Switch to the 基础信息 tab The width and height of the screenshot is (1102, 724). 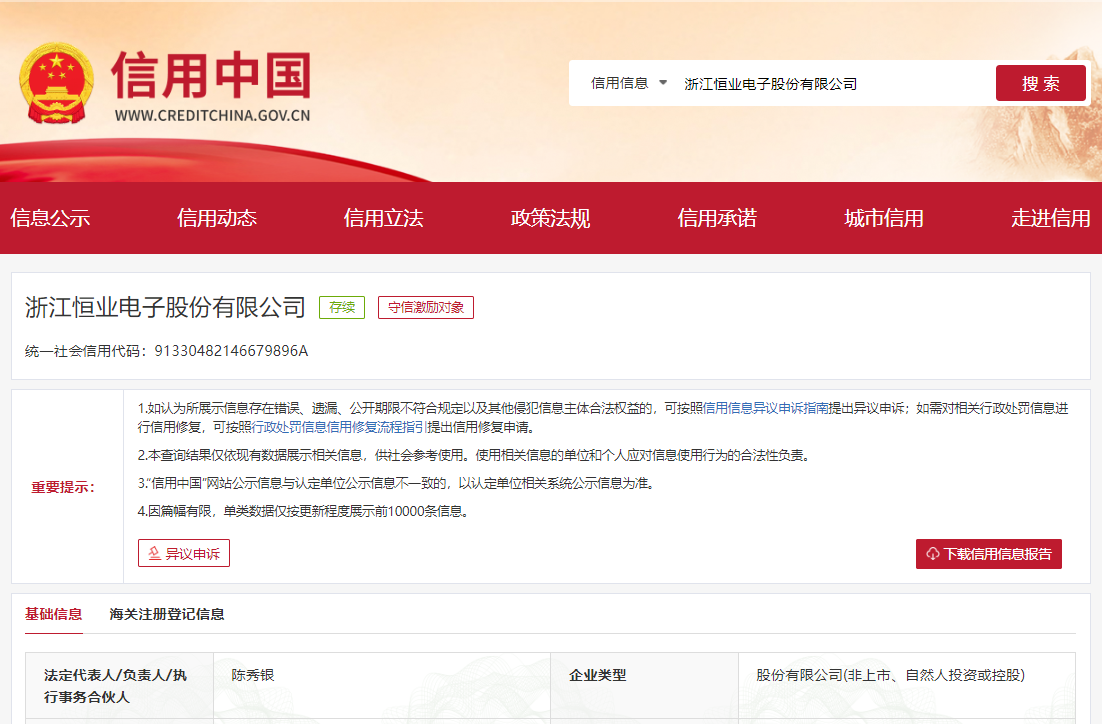(53, 614)
